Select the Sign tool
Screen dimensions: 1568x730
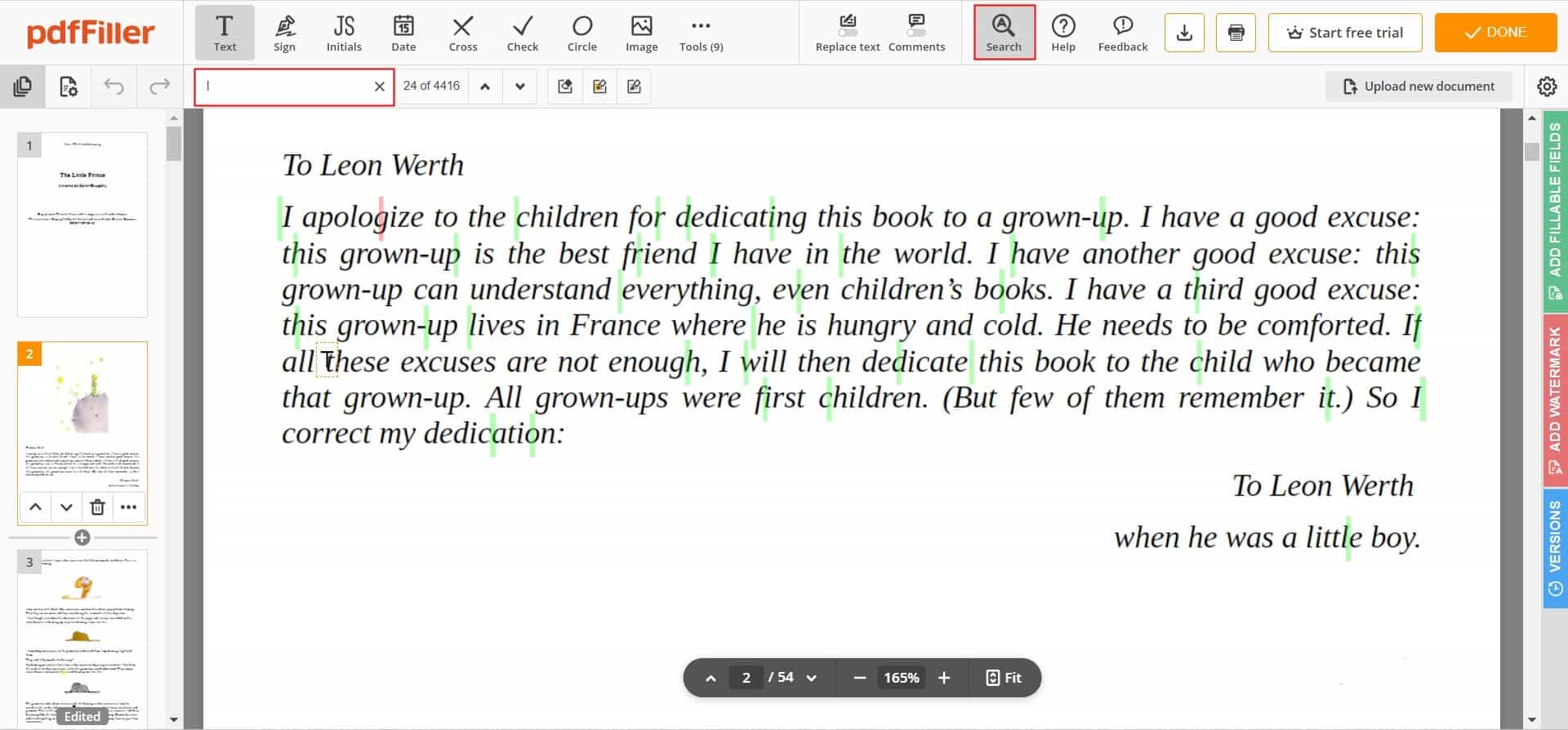coord(284,33)
